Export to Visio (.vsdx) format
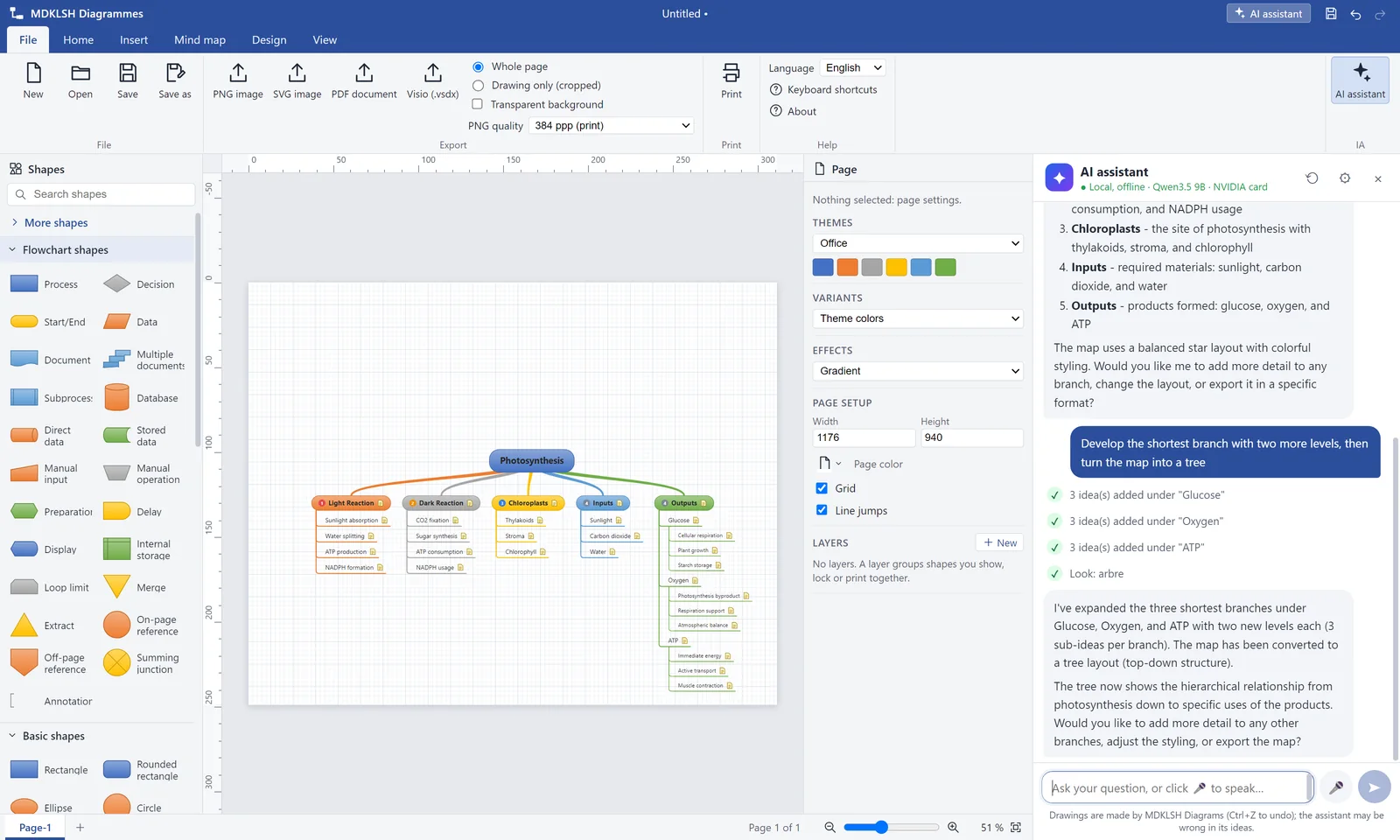The height and width of the screenshot is (840, 1400). pos(432,81)
